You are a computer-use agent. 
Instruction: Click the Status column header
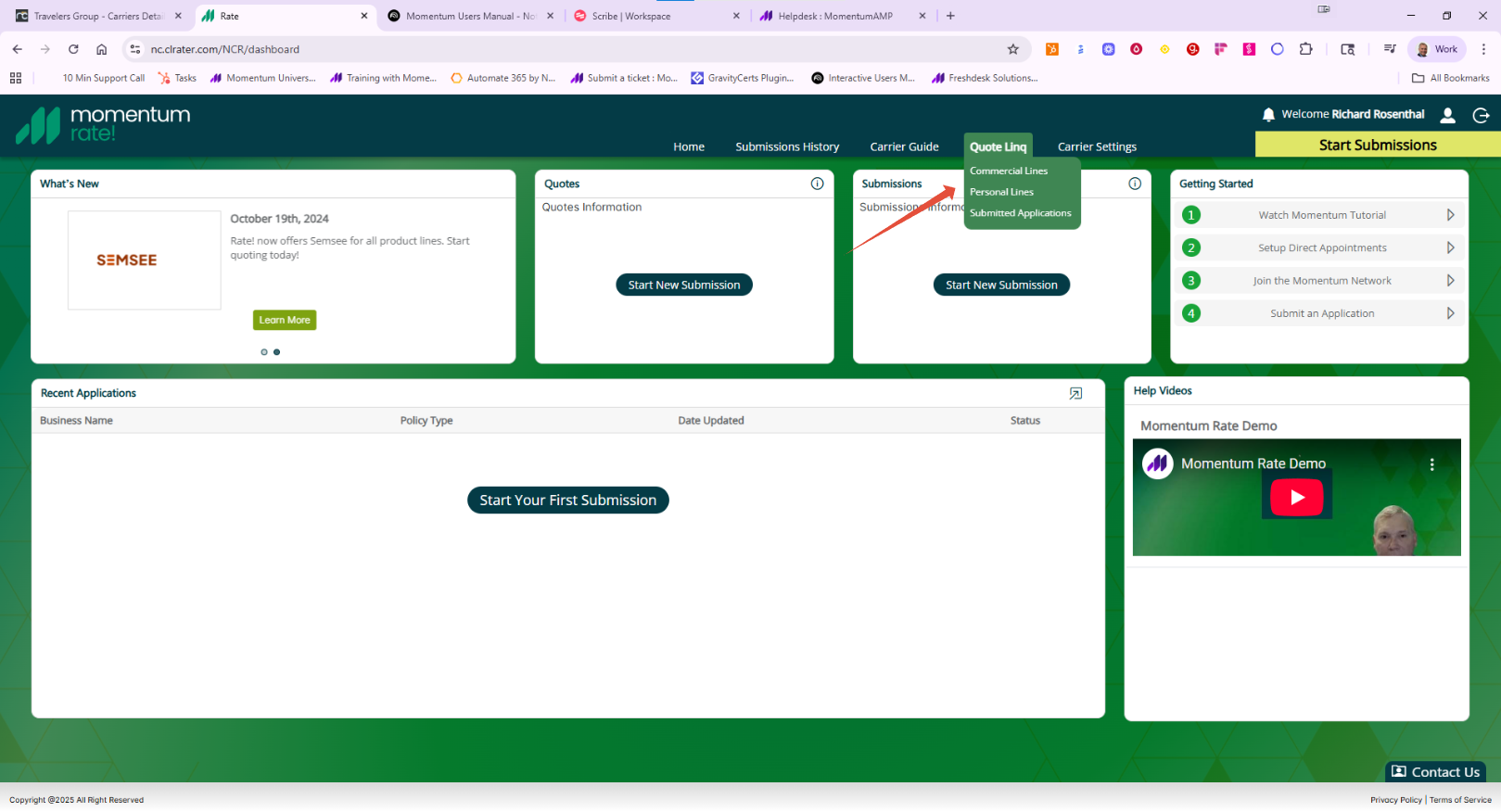pos(1024,421)
